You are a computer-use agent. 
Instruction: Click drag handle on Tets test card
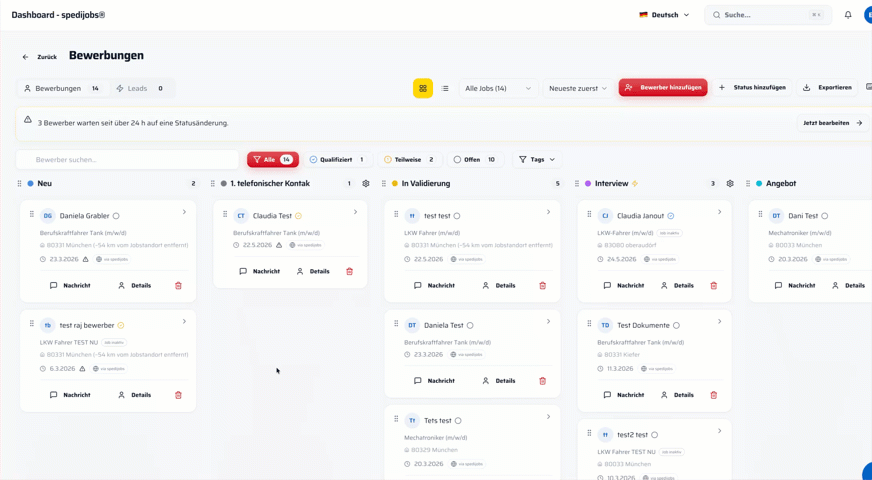(x=396, y=419)
